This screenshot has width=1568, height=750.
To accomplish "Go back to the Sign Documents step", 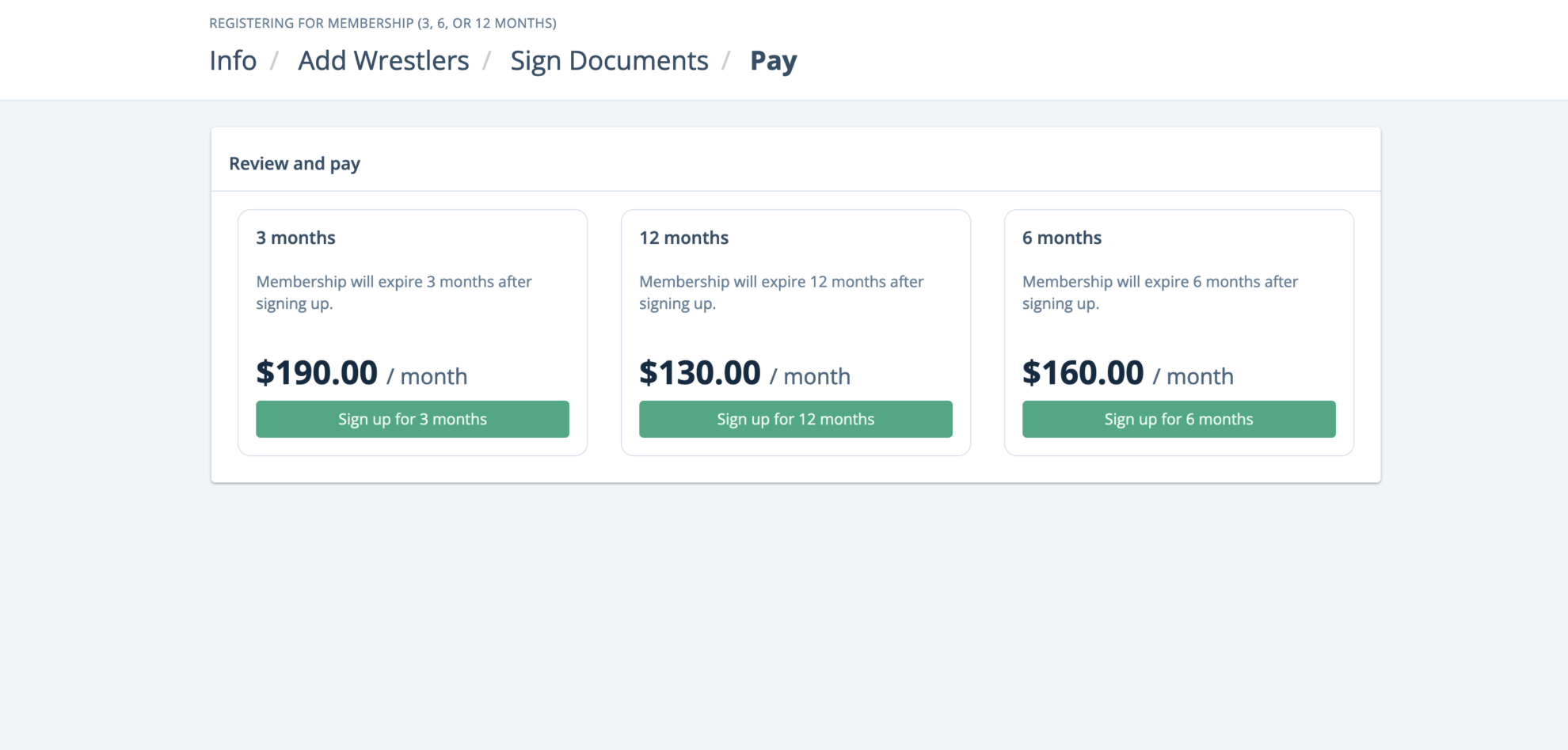I will pos(609,60).
